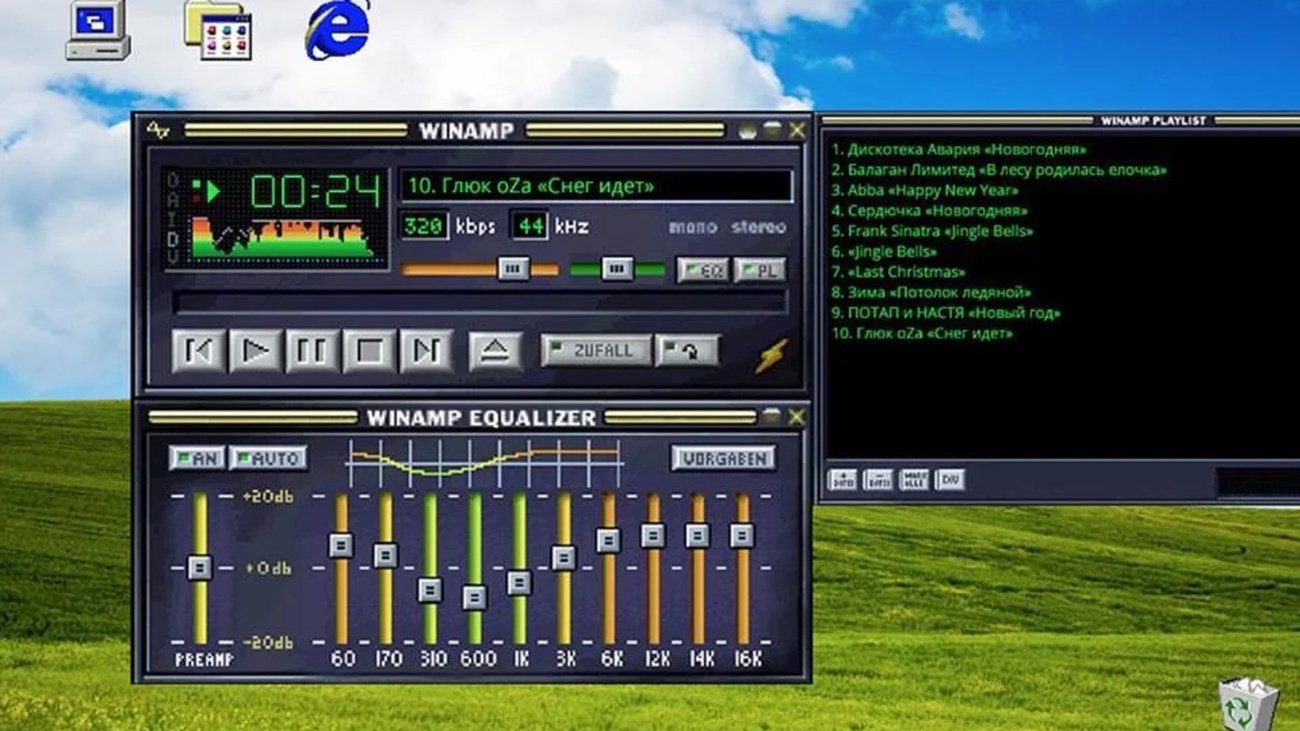Select Abba «Happy New Year» in playlist
The image size is (1300, 731).
(932, 190)
